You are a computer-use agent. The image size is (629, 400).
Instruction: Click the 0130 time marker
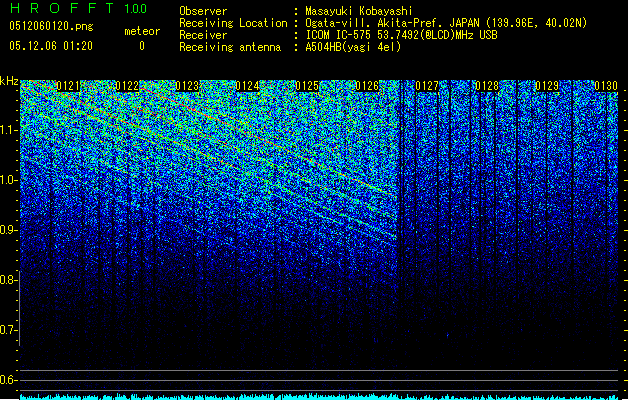[x=606, y=86]
